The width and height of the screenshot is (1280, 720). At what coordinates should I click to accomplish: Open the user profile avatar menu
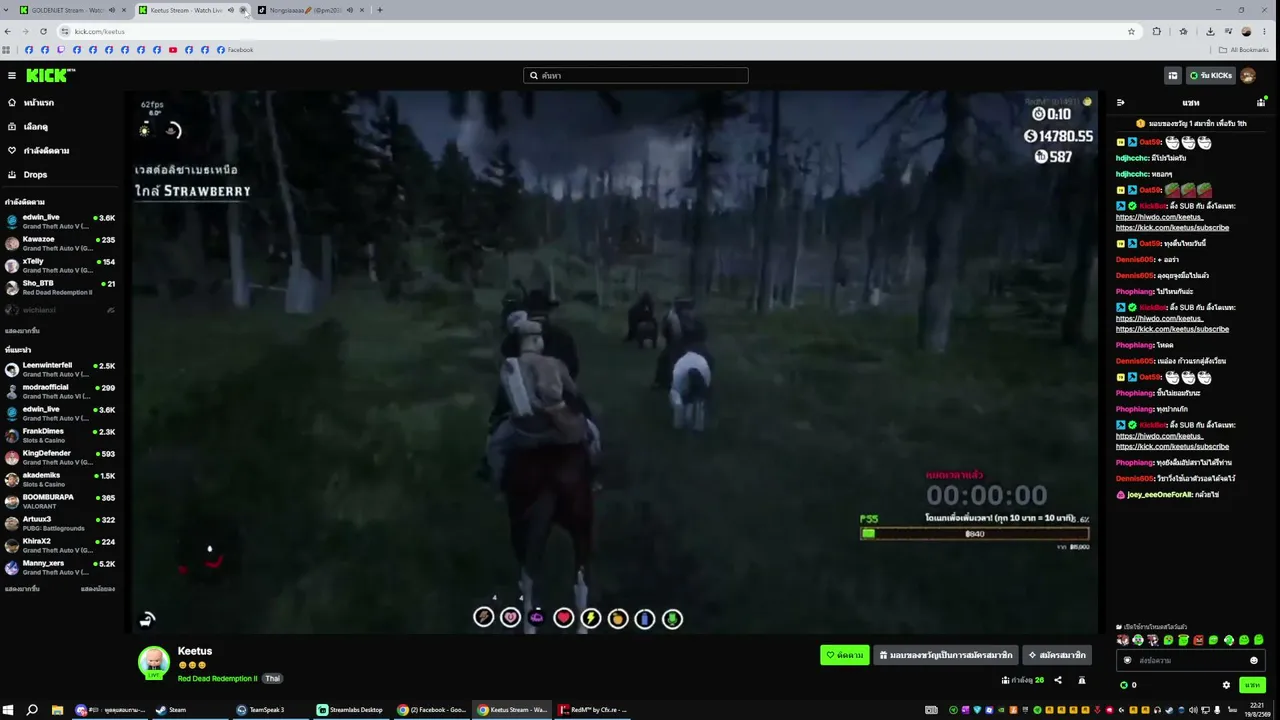(1248, 75)
